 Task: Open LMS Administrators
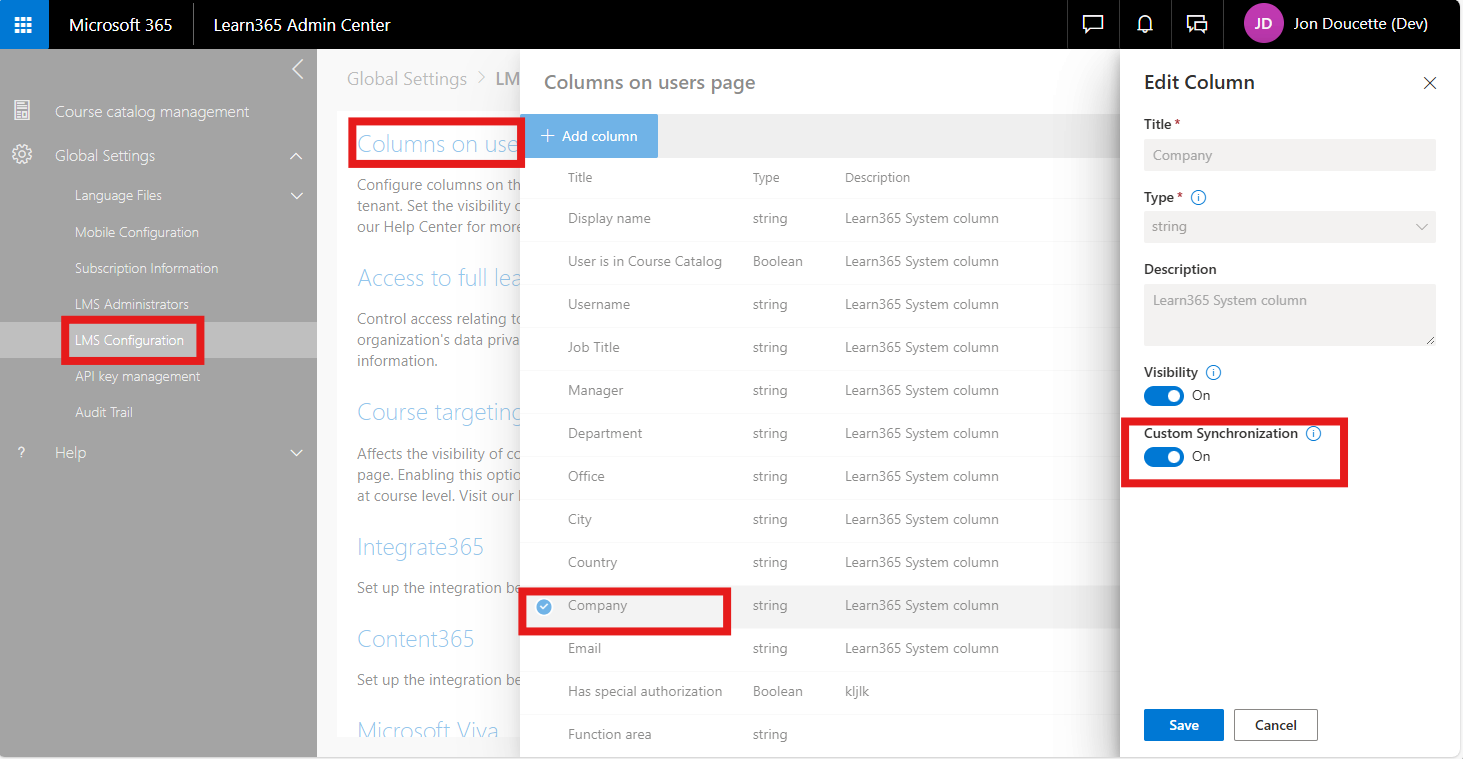132,304
